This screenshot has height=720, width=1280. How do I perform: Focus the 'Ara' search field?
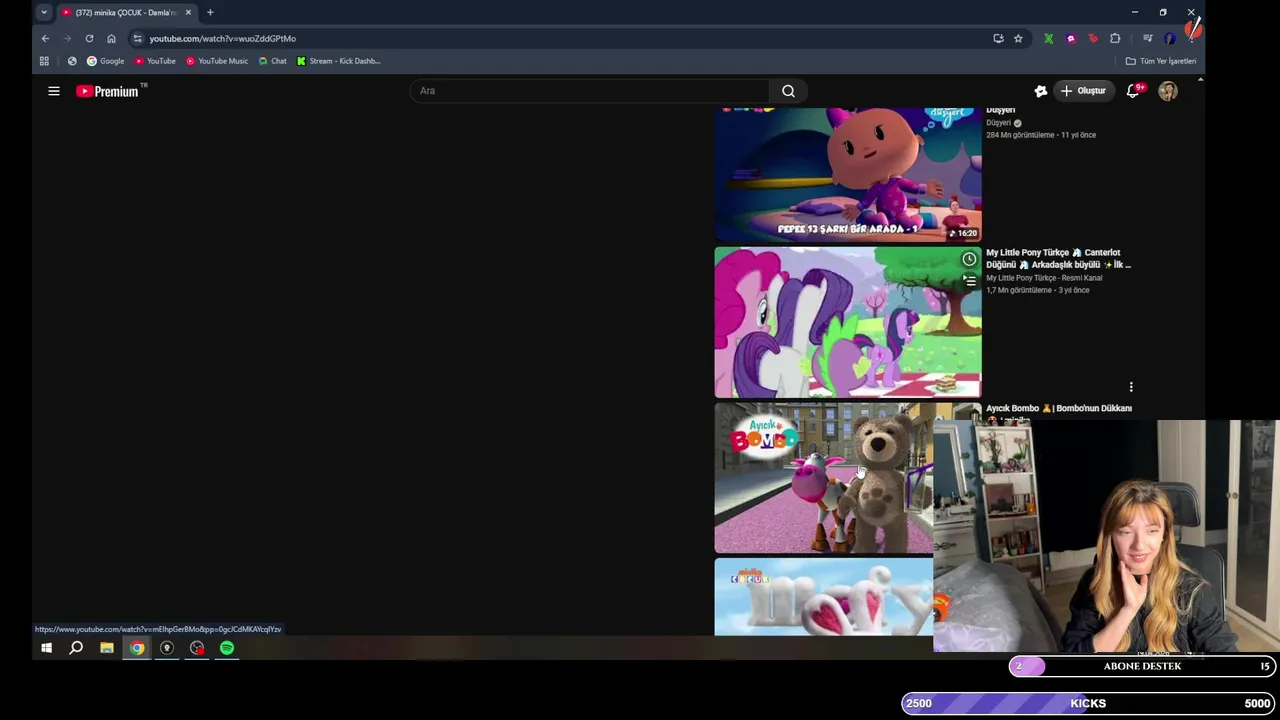pyautogui.click(x=590, y=91)
